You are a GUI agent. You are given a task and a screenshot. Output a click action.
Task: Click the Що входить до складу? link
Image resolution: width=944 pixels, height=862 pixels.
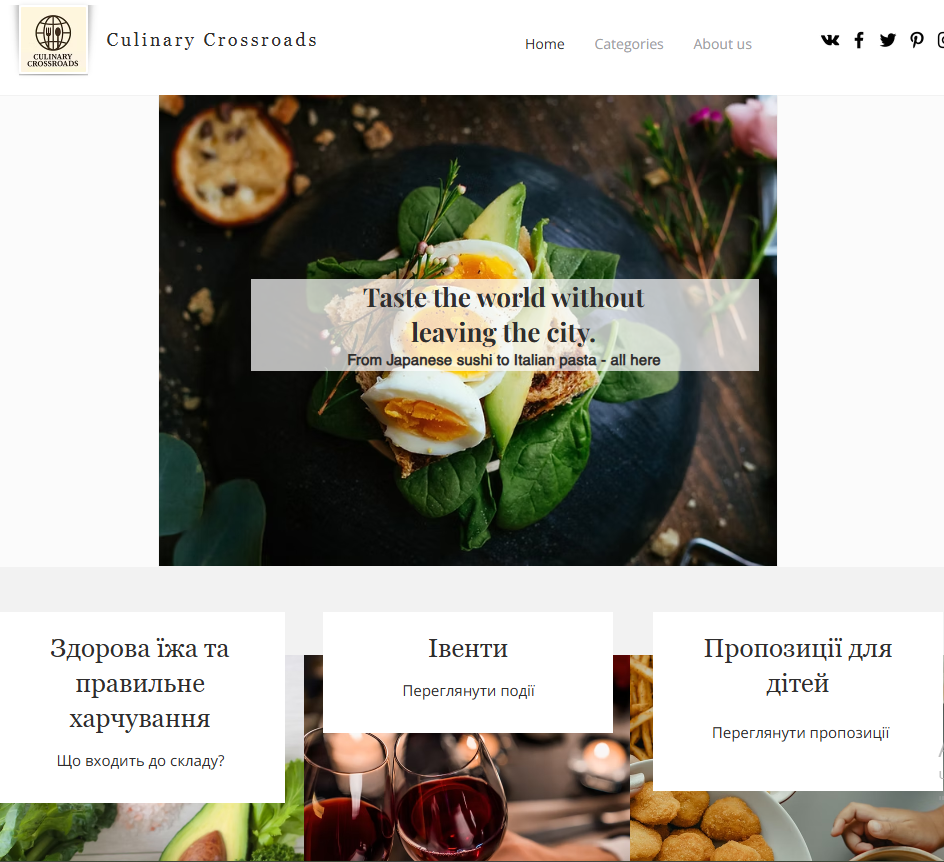point(140,761)
